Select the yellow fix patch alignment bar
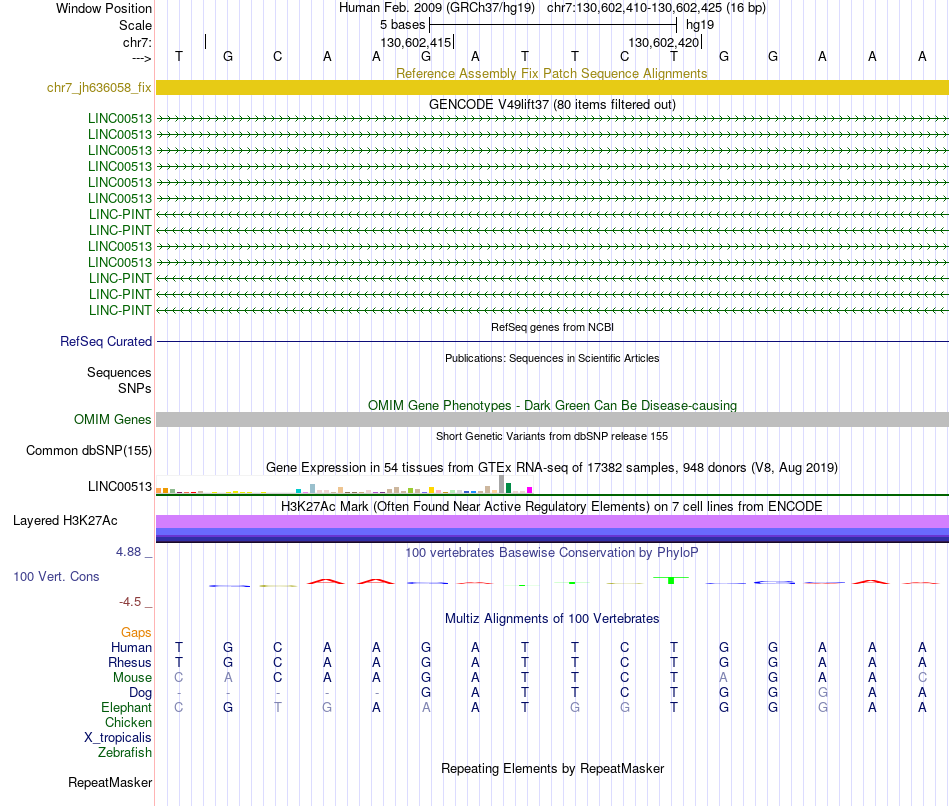The height and width of the screenshot is (806, 950). (552, 87)
